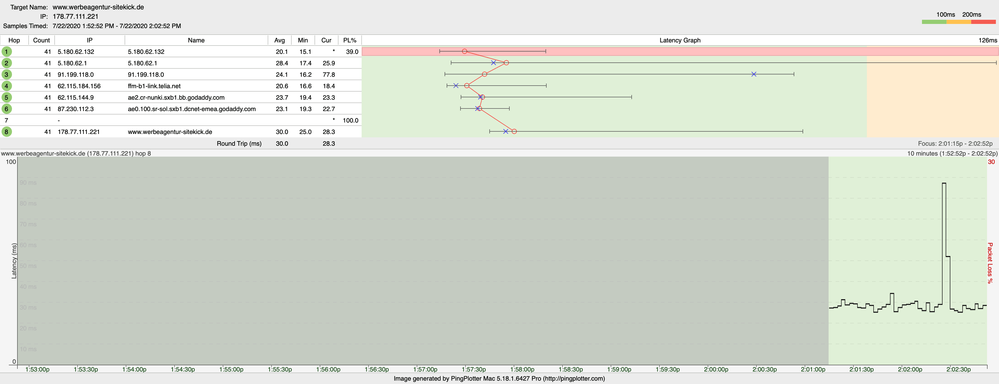Click the Latency Graph column header

tap(680, 39)
